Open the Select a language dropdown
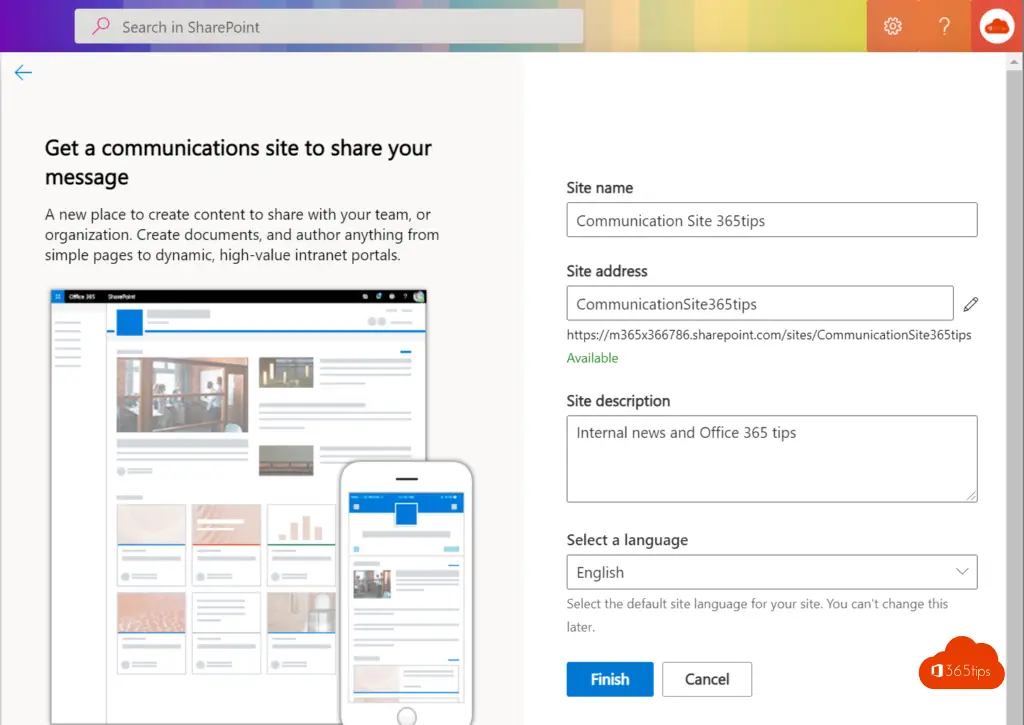Image resolution: width=1024 pixels, height=725 pixels. pos(772,572)
